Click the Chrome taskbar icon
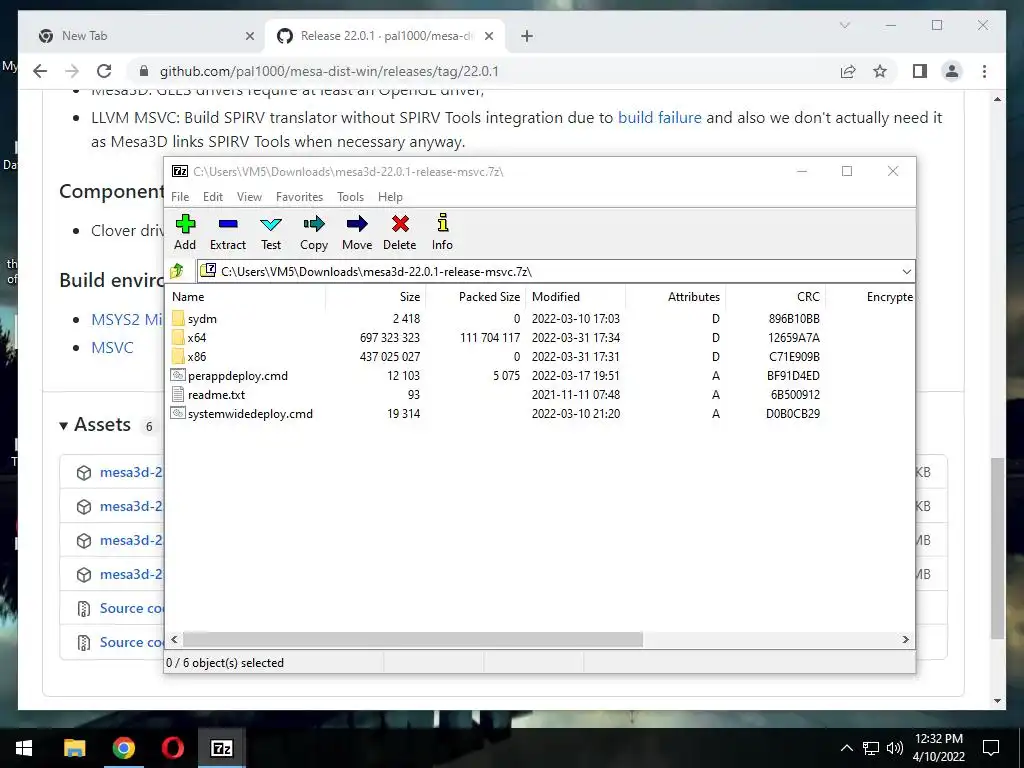Image resolution: width=1024 pixels, height=768 pixels. click(123, 748)
